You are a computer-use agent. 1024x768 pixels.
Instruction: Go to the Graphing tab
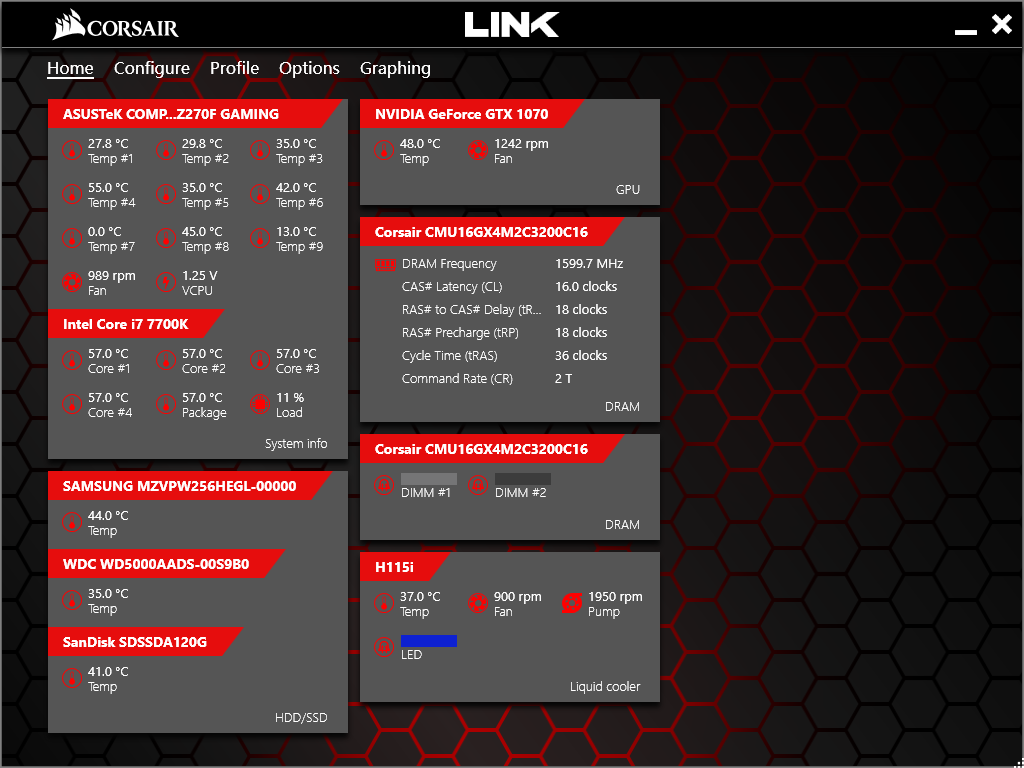click(x=395, y=69)
